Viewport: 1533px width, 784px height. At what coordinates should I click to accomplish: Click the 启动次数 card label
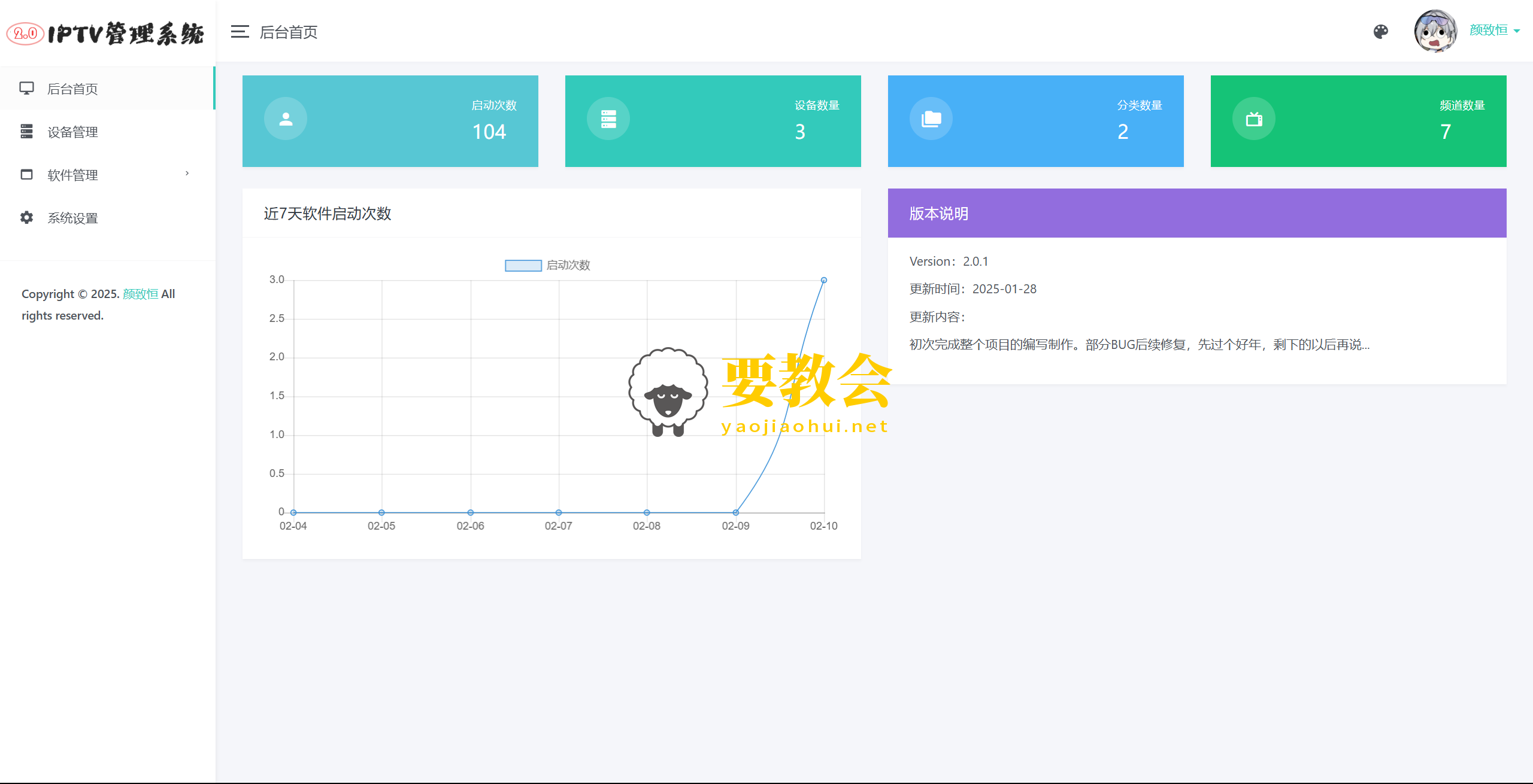coord(493,105)
